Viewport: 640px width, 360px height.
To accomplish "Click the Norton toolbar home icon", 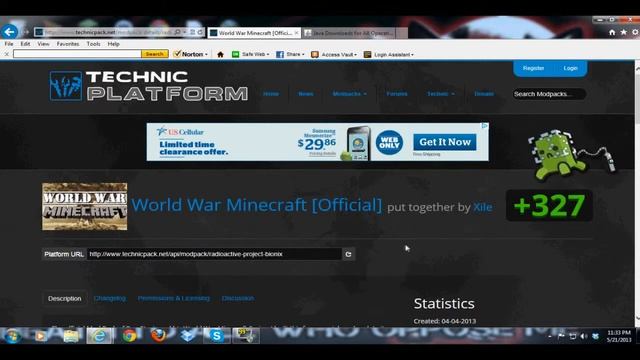I will (220, 54).
